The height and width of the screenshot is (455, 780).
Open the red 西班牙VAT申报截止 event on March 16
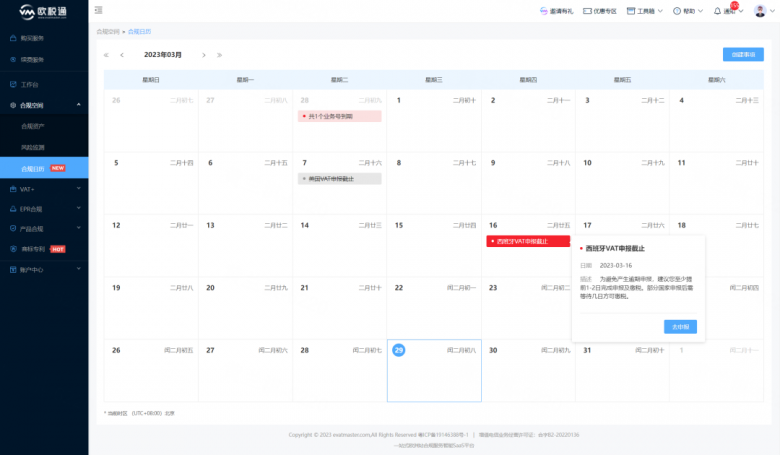click(x=528, y=241)
